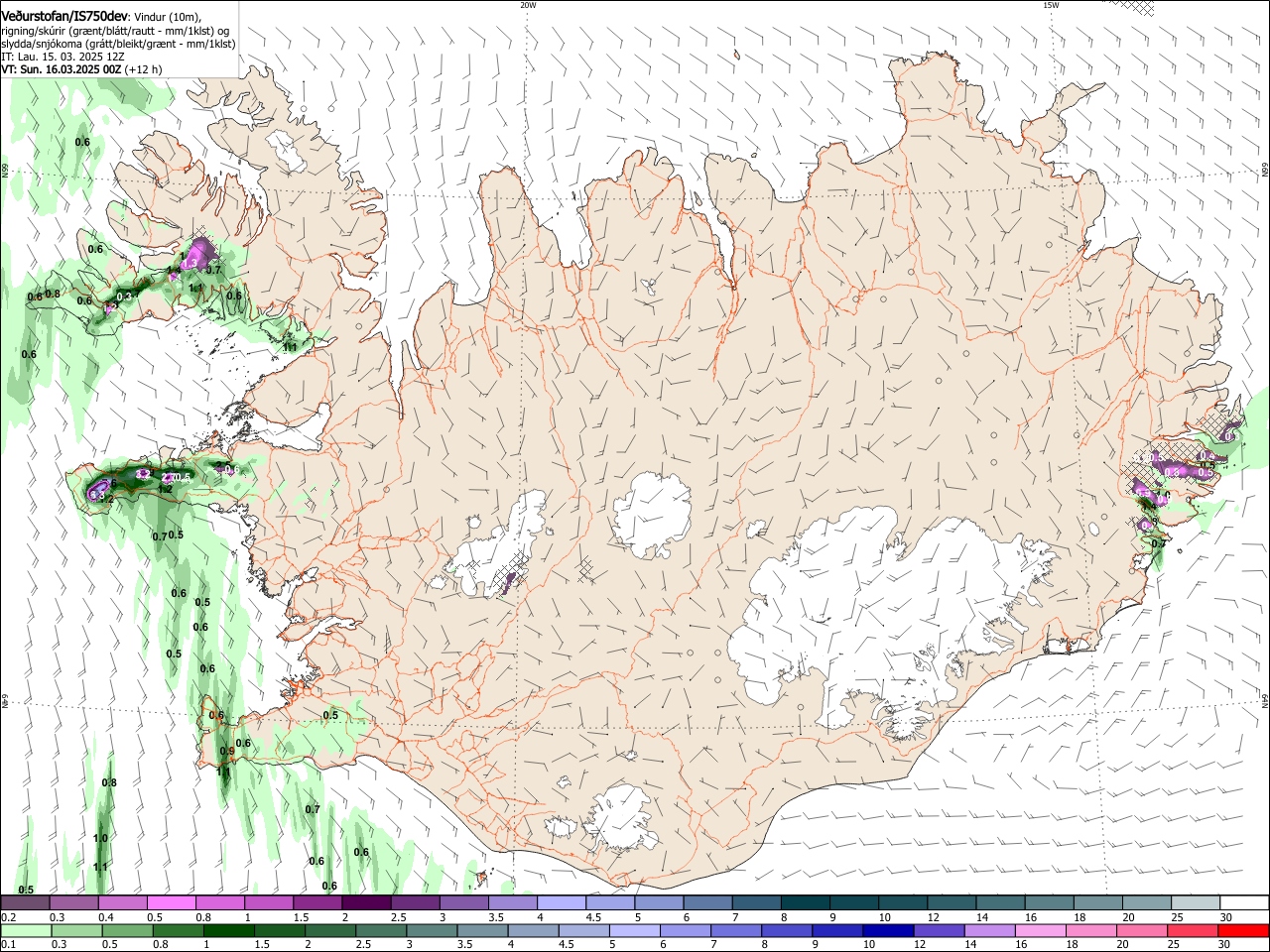This screenshot has width=1270, height=952.
Task: Click the 20–25 hot pink swatch, lower scale
Action: pos(1141,930)
